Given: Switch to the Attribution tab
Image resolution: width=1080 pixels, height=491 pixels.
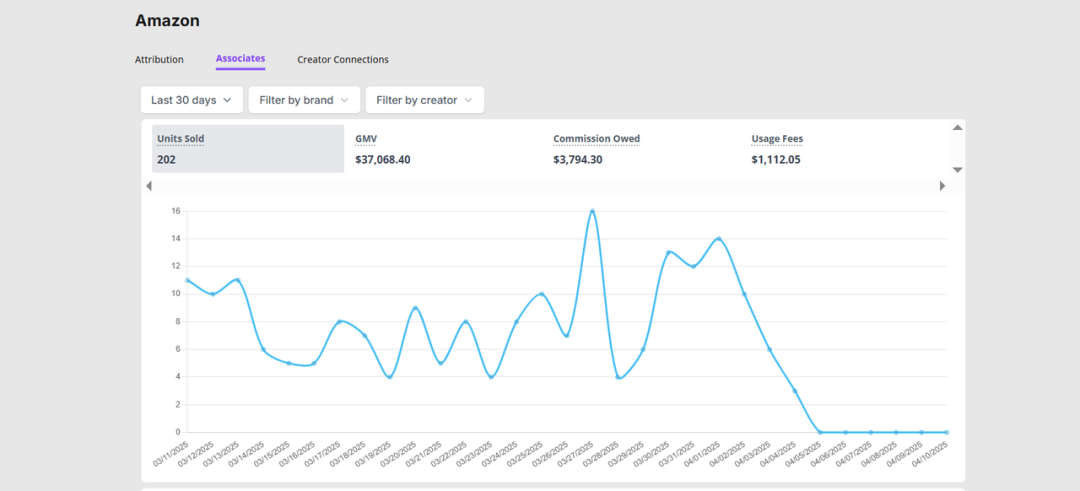Looking at the screenshot, I should point(159,60).
